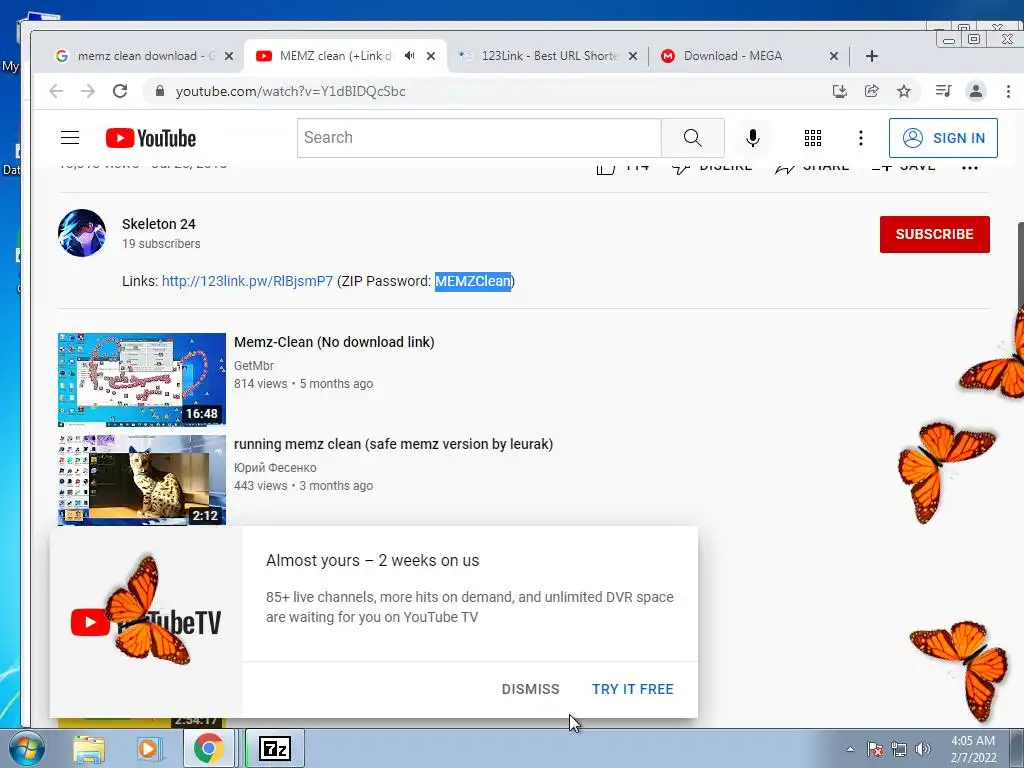Close the MEMZ clean YouTube tab

click(x=431, y=56)
